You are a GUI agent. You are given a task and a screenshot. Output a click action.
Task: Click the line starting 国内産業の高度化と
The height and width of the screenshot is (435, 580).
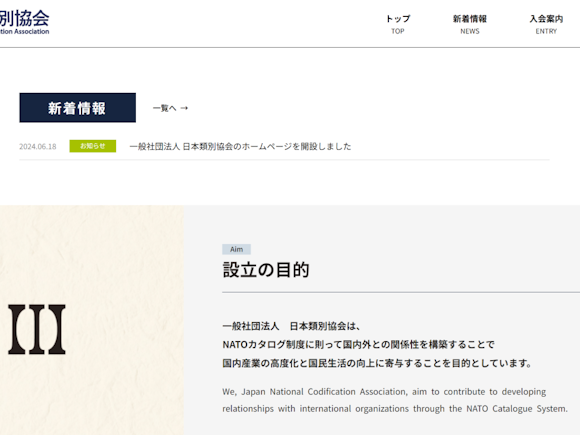pyautogui.click(x=377, y=363)
